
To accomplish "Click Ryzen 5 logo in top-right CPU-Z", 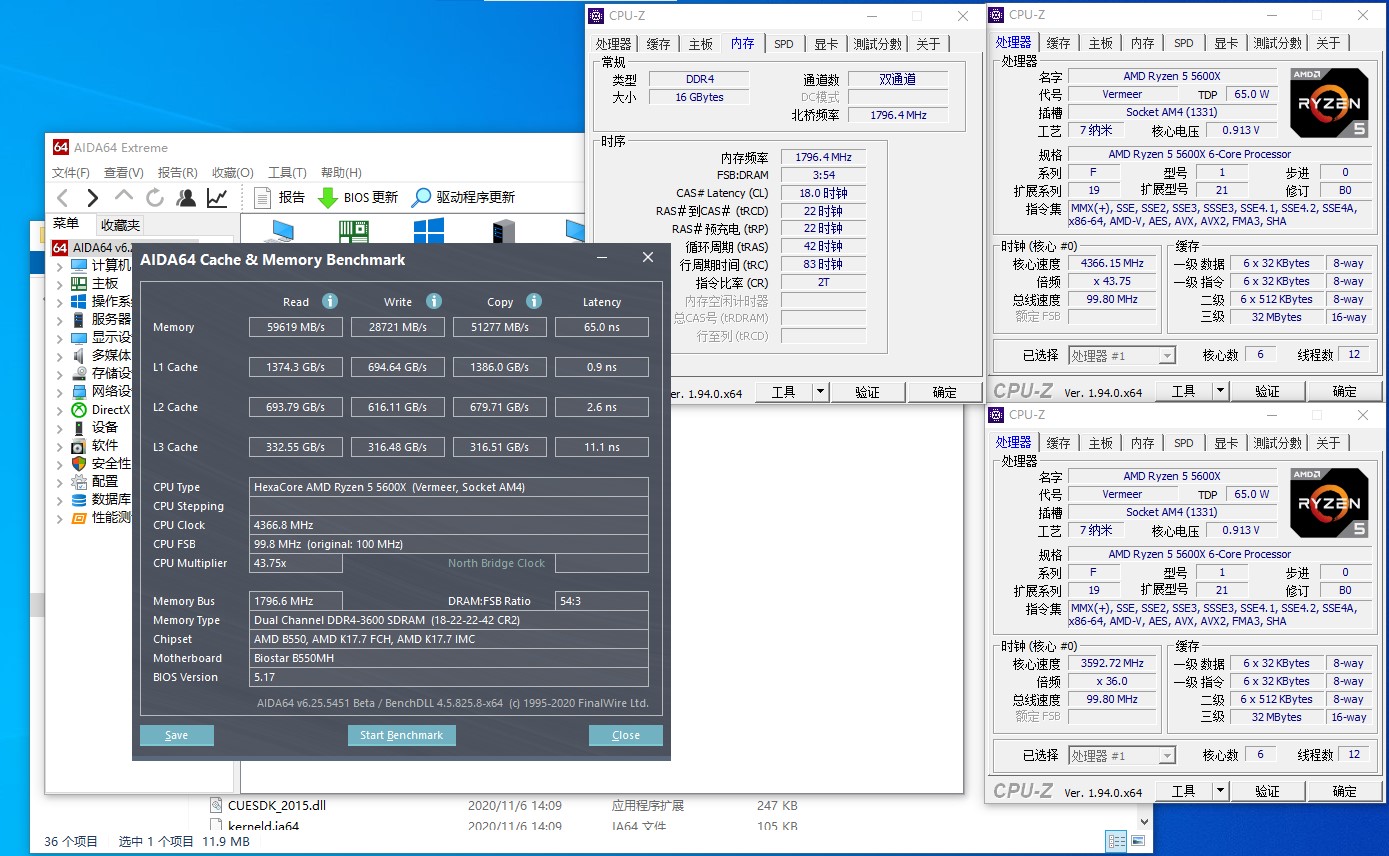I will point(1328,103).
